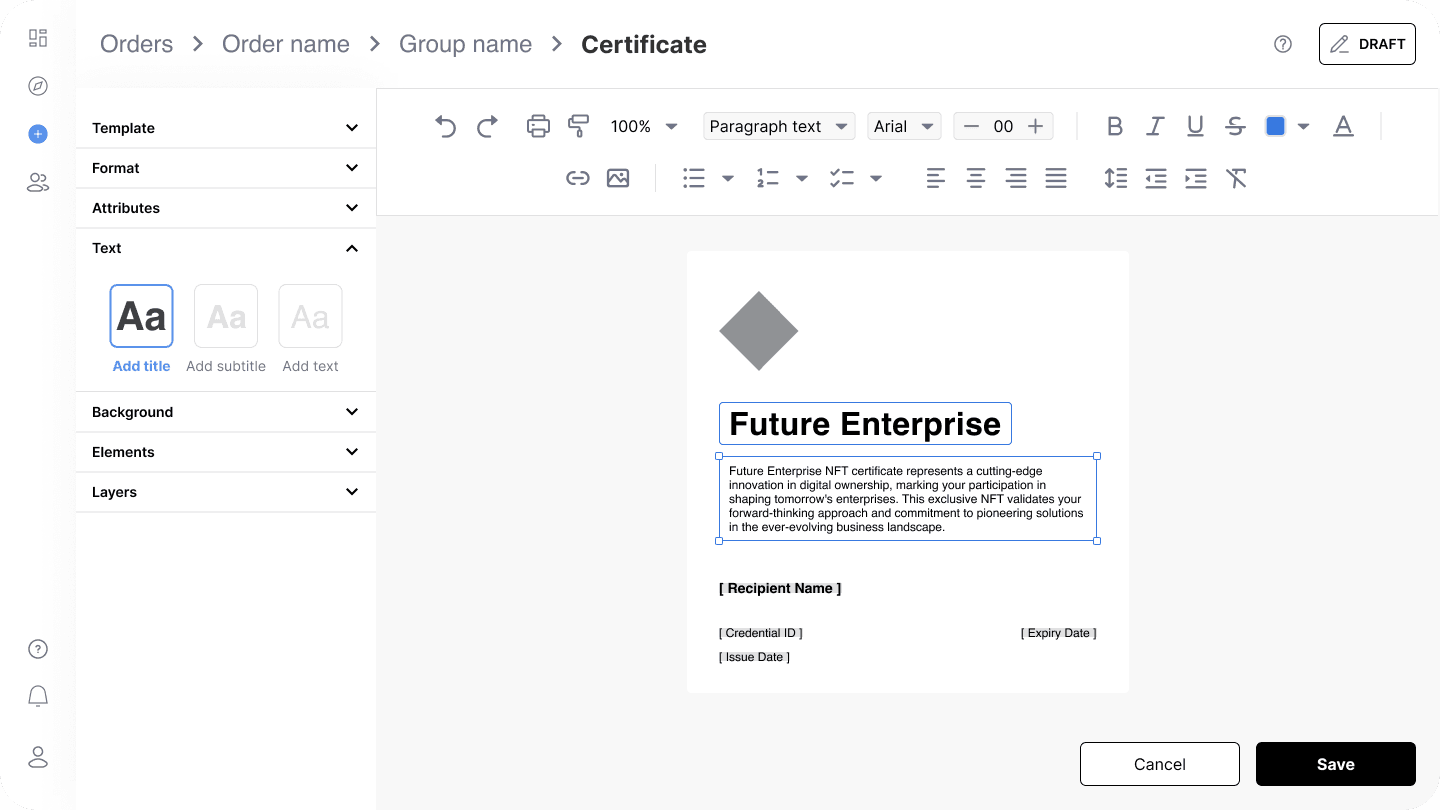Viewport: 1440px width, 810px height.
Task: Click the Line spacing icon
Action: (1116, 178)
